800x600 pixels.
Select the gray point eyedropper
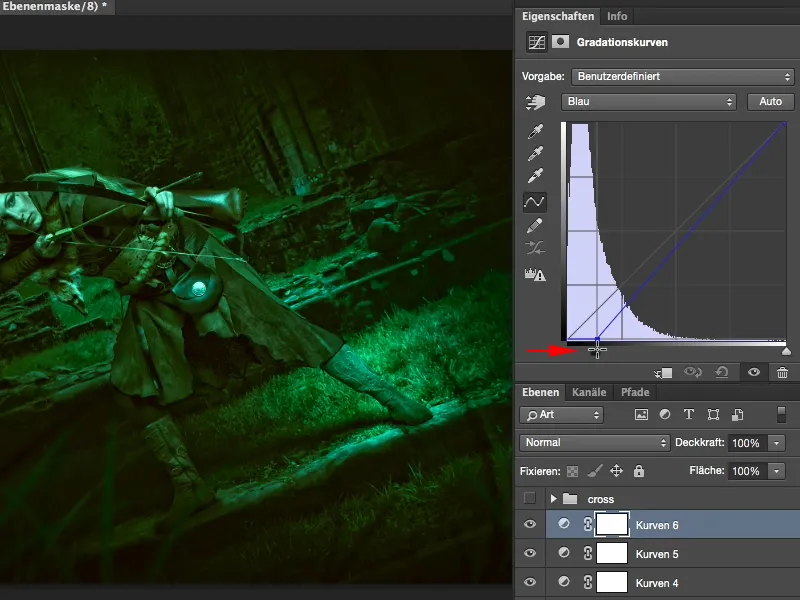(535, 154)
